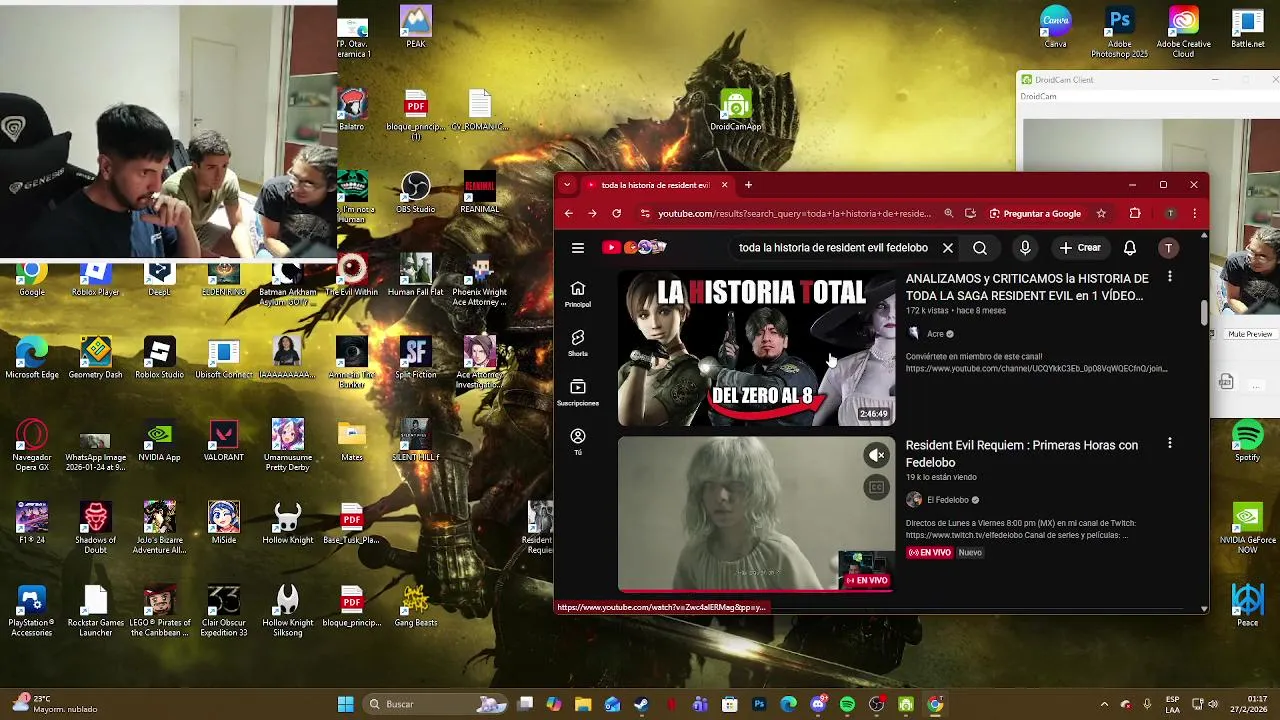
Task: Visit El Fedelobo channel
Action: (x=947, y=500)
